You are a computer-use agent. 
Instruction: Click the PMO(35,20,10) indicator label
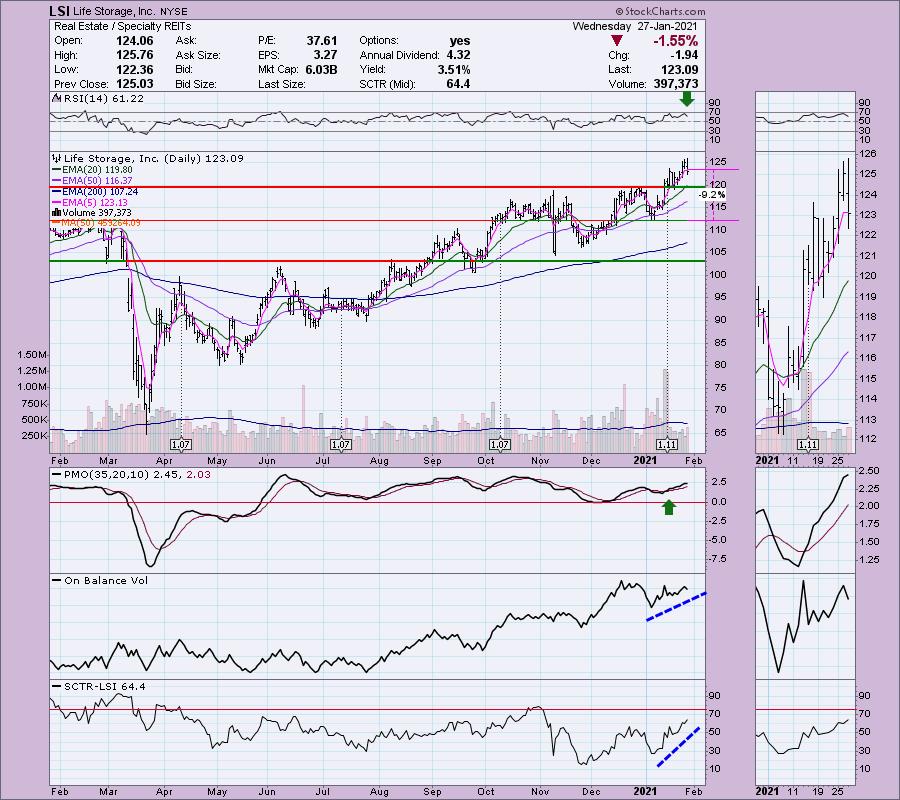click(x=137, y=475)
